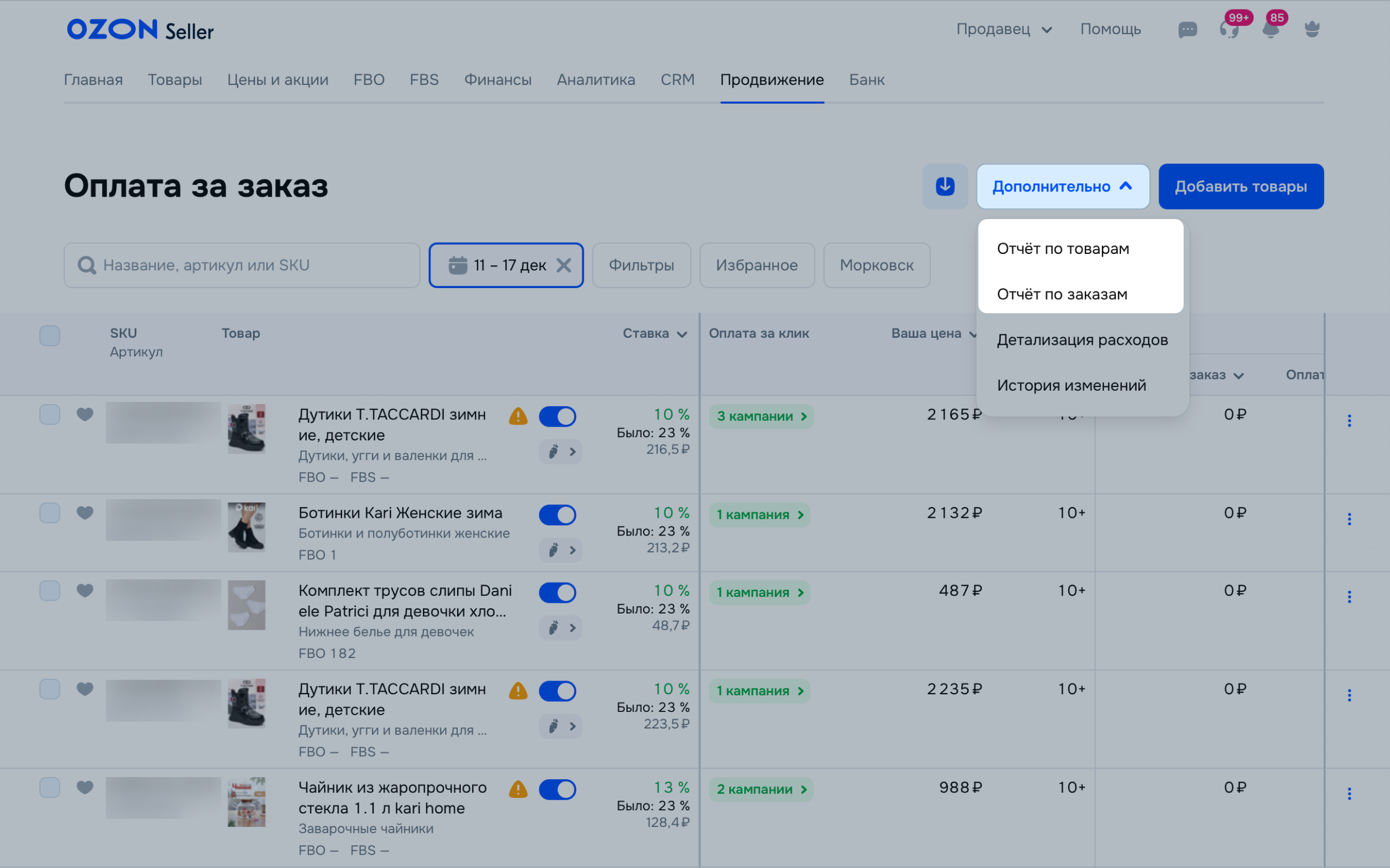Open the 3 кампании link

[x=761, y=416]
